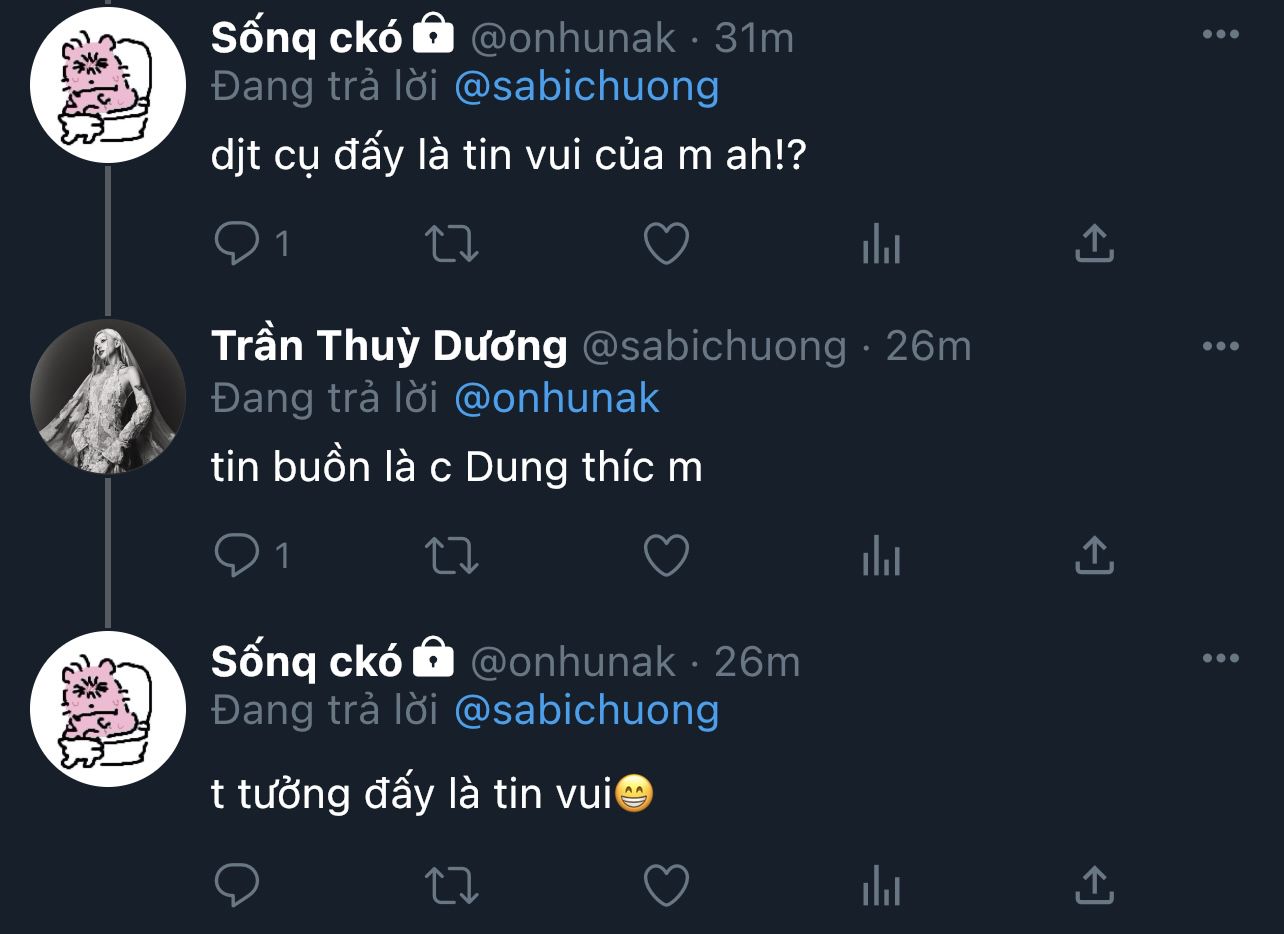The image size is (1284, 934).
Task: Like the tweet 't tưởng đấy là tin vui'
Action: click(x=666, y=885)
